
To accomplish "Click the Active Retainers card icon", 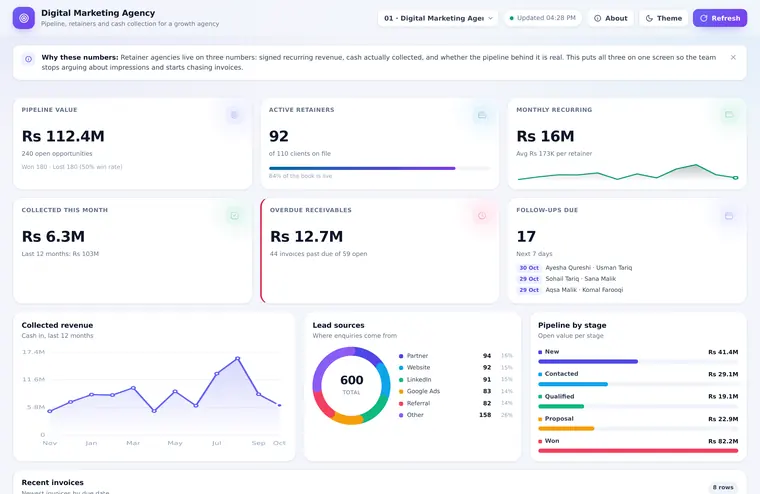I will (x=482, y=115).
